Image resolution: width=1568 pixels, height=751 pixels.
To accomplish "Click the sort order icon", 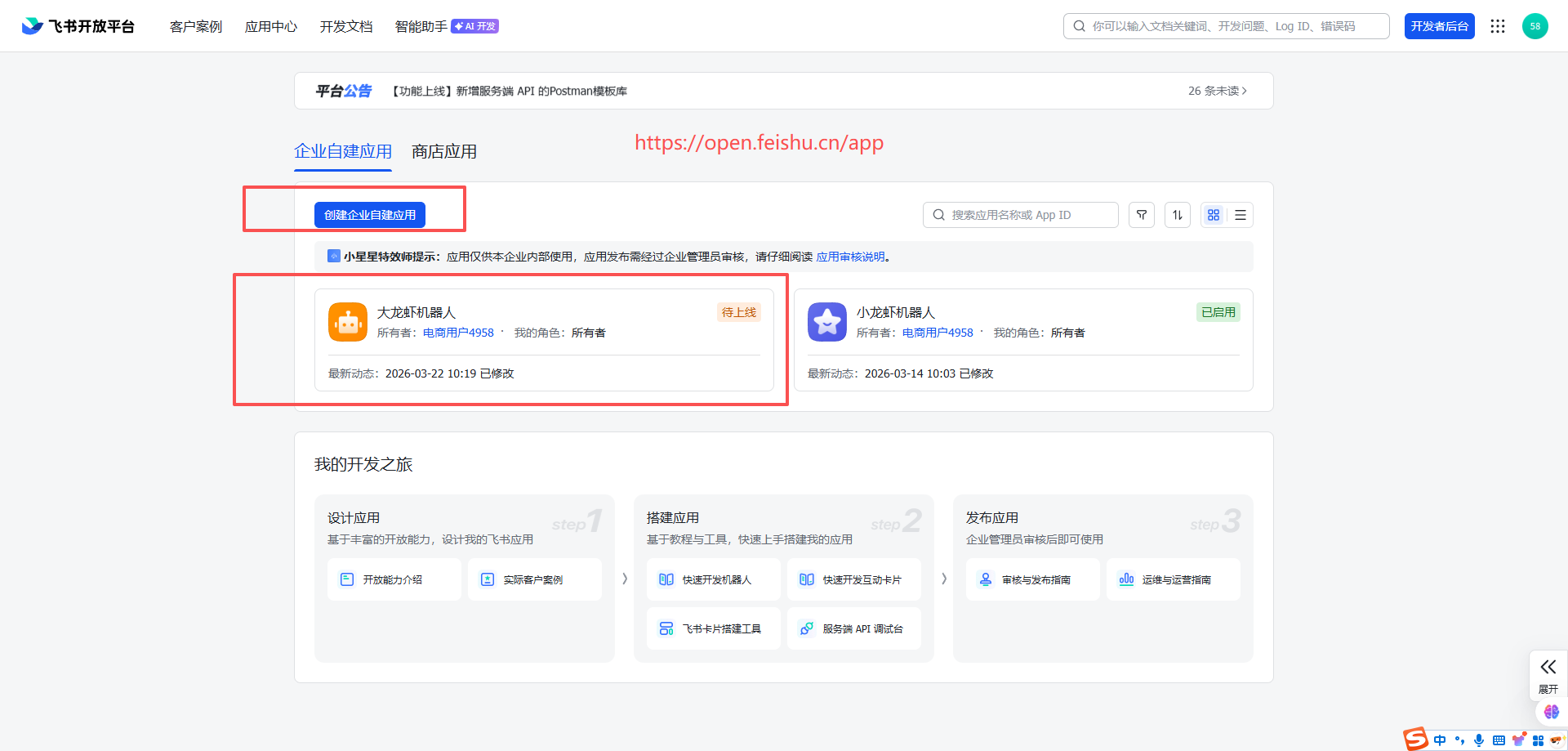I will point(1178,215).
